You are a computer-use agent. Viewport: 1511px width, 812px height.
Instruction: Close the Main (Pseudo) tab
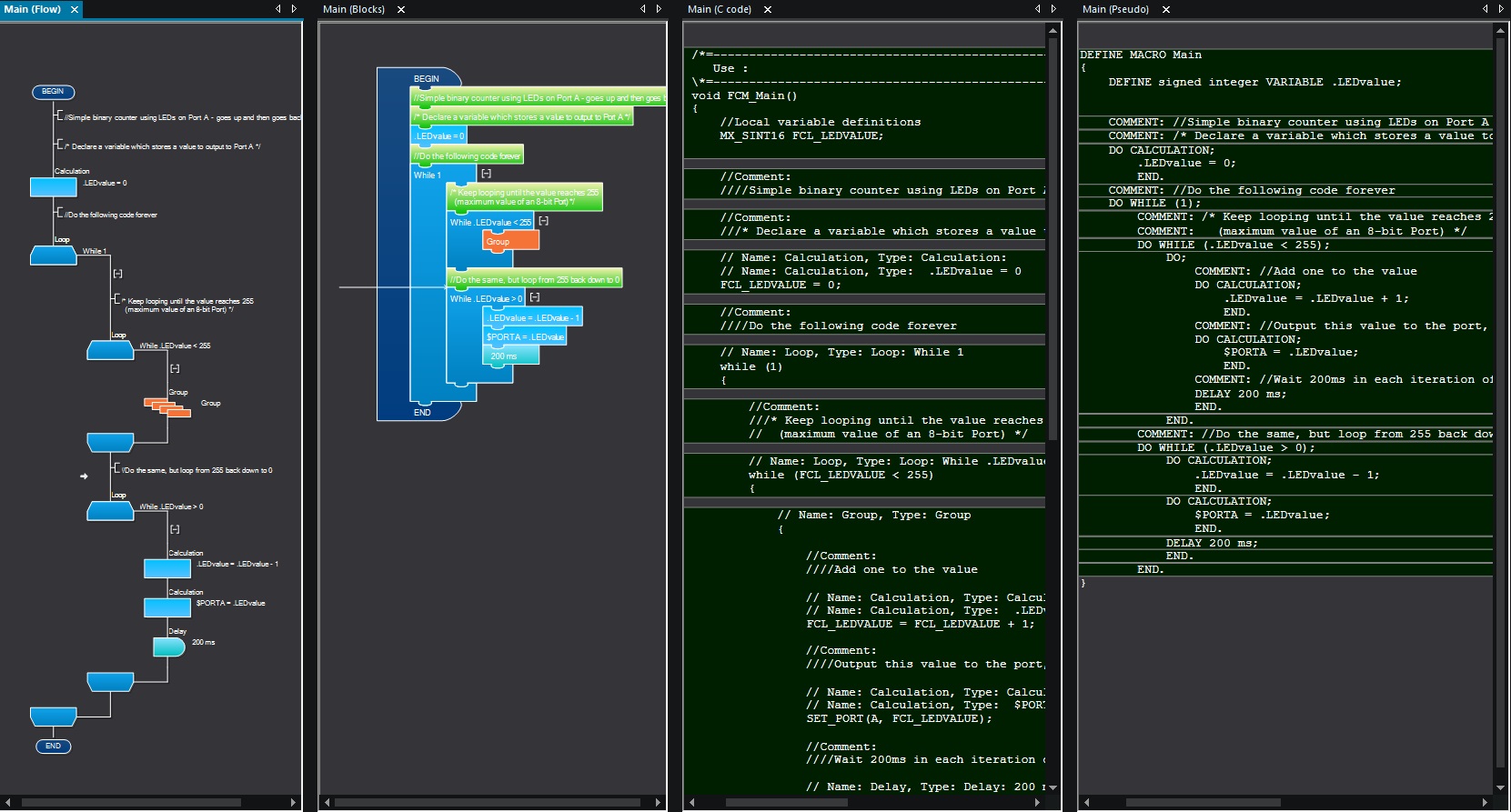click(1166, 9)
